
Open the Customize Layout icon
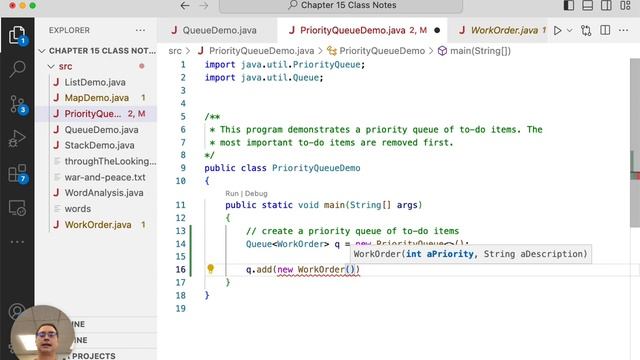coord(625,5)
